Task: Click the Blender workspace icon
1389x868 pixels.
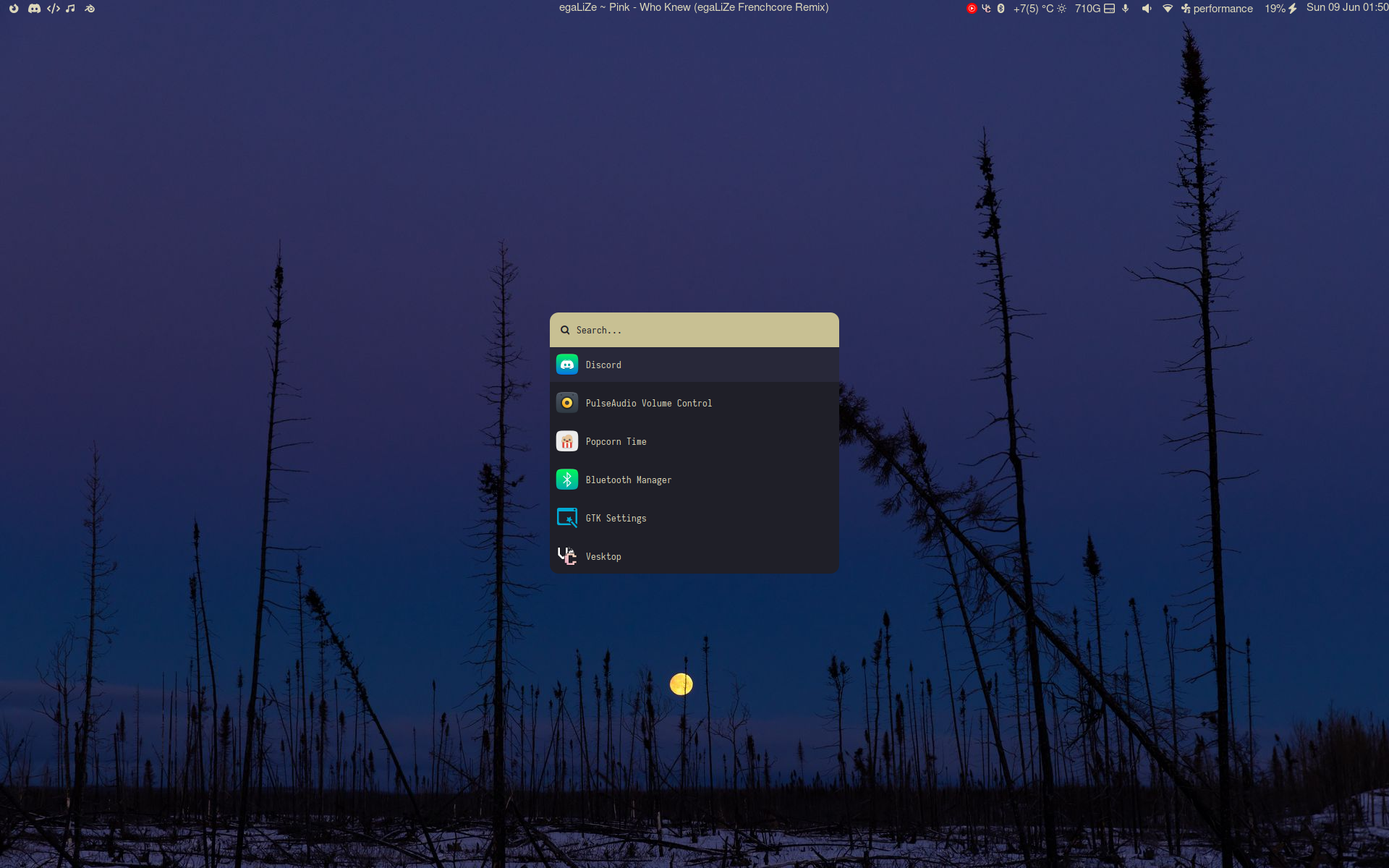Action: [x=90, y=9]
